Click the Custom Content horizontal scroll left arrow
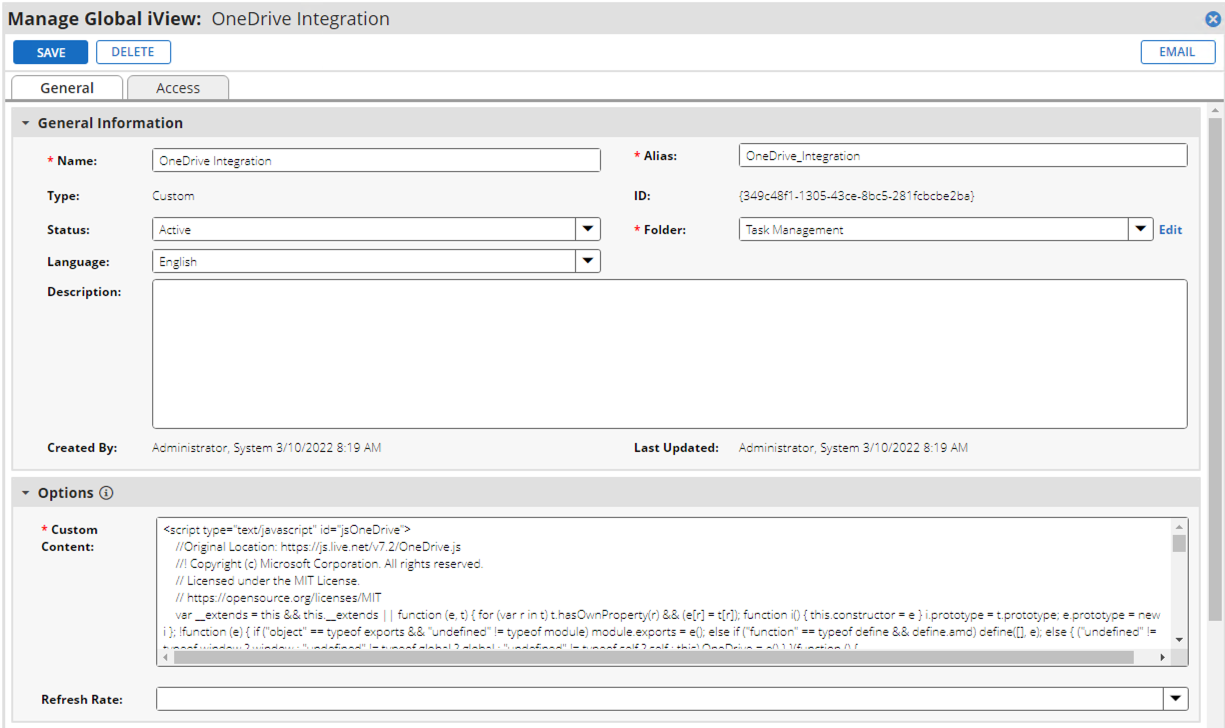The height and width of the screenshot is (728, 1225). [x=165, y=657]
